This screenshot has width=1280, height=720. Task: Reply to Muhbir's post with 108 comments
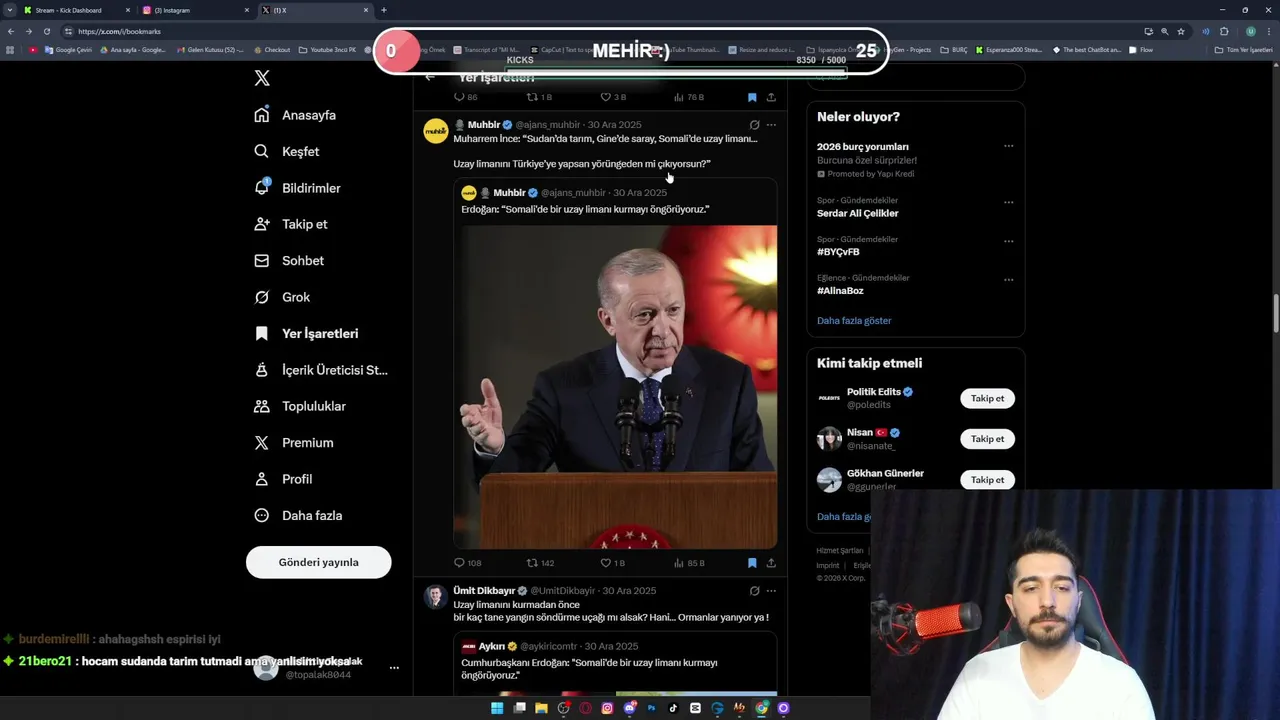(467, 563)
